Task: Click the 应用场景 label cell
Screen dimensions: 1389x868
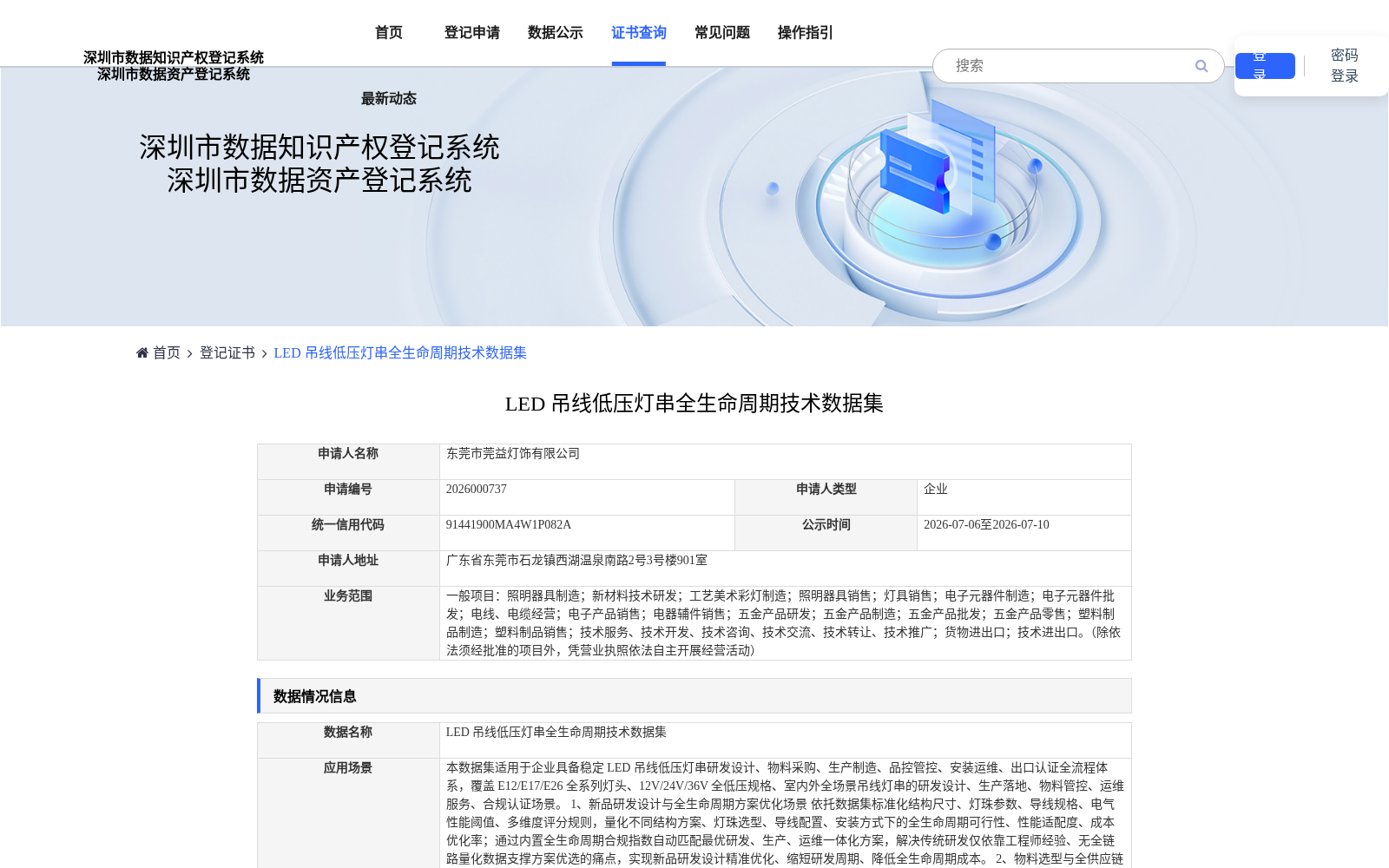Action: [348, 813]
